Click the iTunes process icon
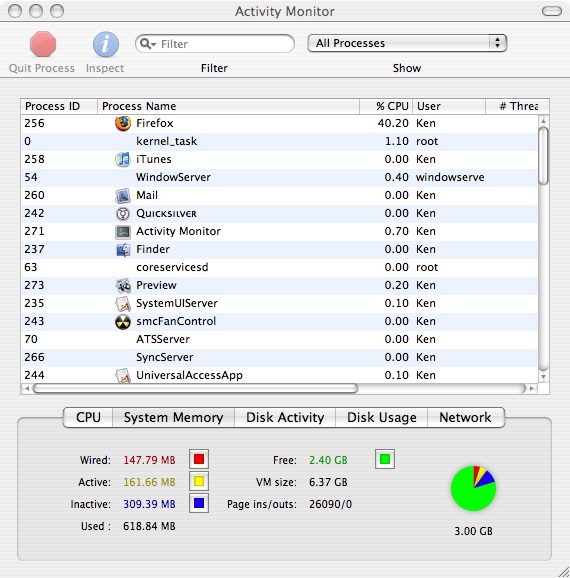Screen dimensions: 570x578 (123, 159)
